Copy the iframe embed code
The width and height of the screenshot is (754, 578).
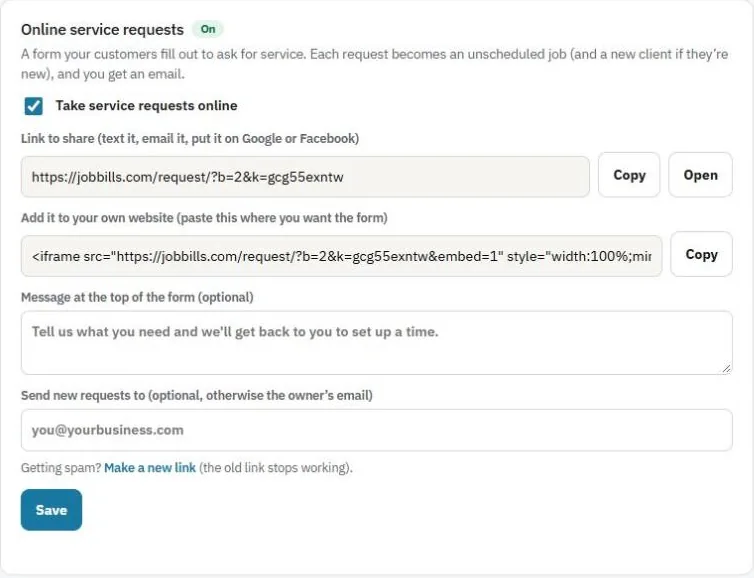[x=701, y=254]
